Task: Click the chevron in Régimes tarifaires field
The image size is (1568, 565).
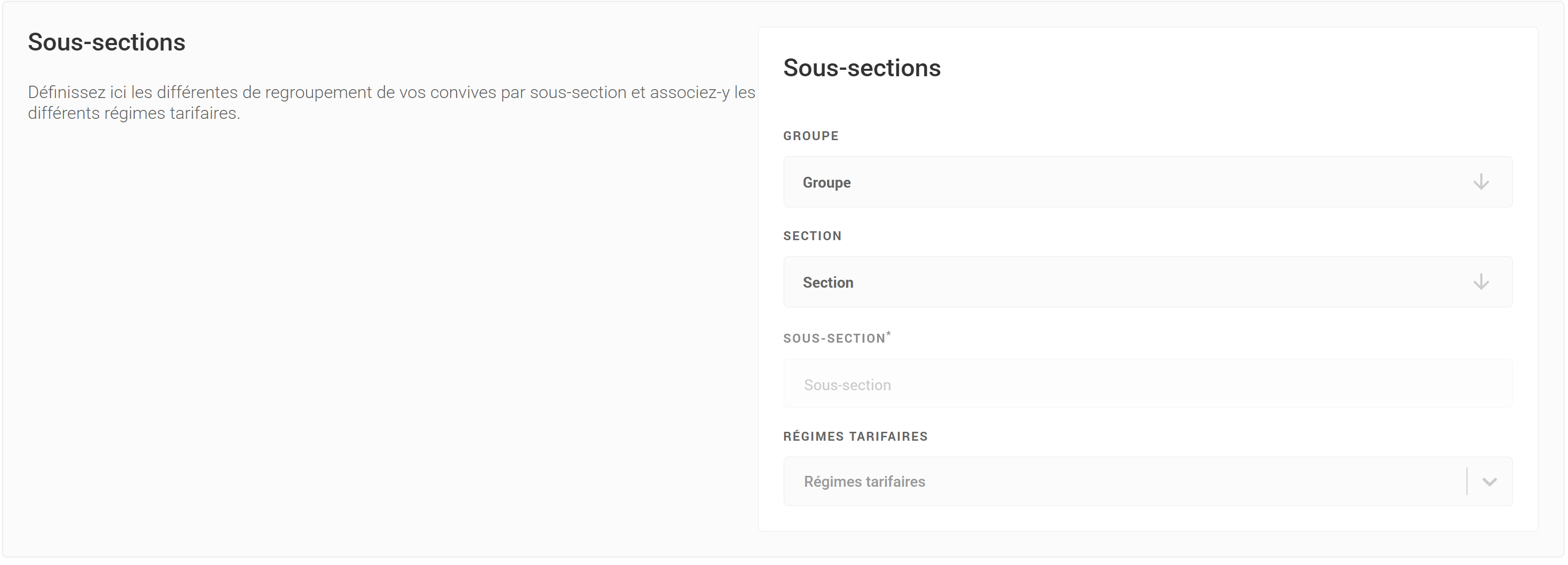Action: tap(1489, 482)
